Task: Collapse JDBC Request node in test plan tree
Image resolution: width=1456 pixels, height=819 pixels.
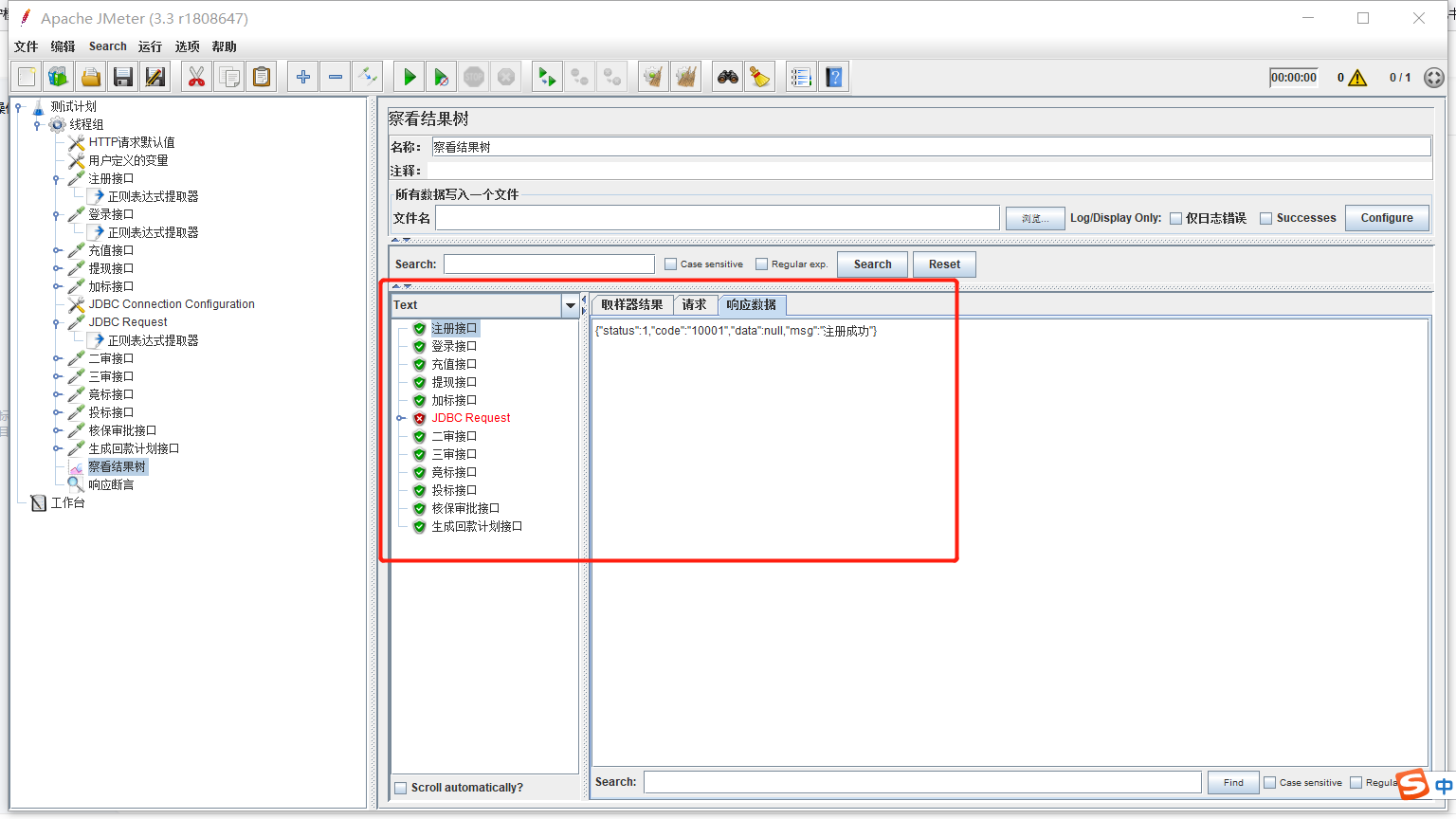Action: [56, 323]
